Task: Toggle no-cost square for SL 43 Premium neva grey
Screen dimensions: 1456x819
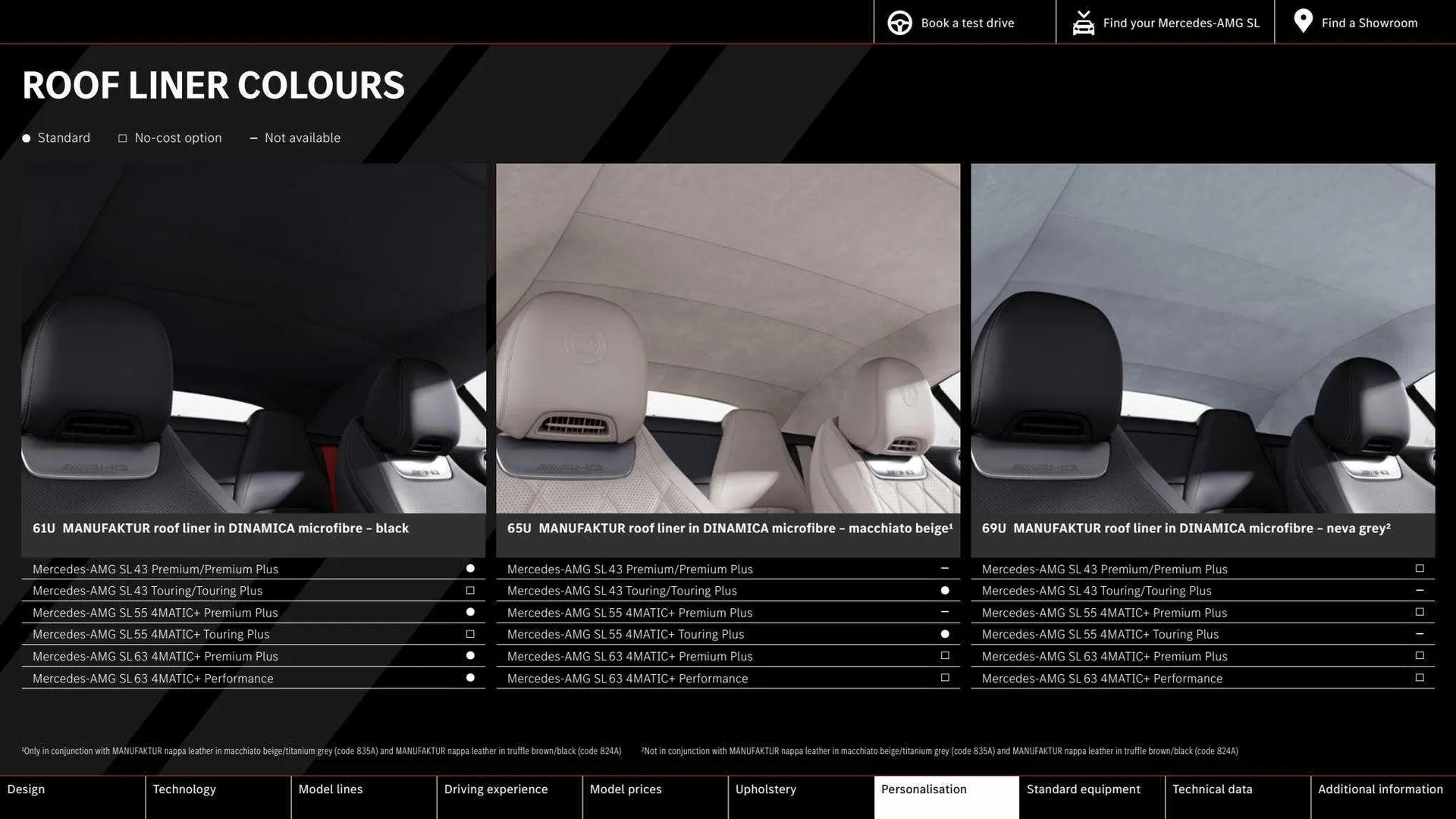Action: pyautogui.click(x=1419, y=567)
